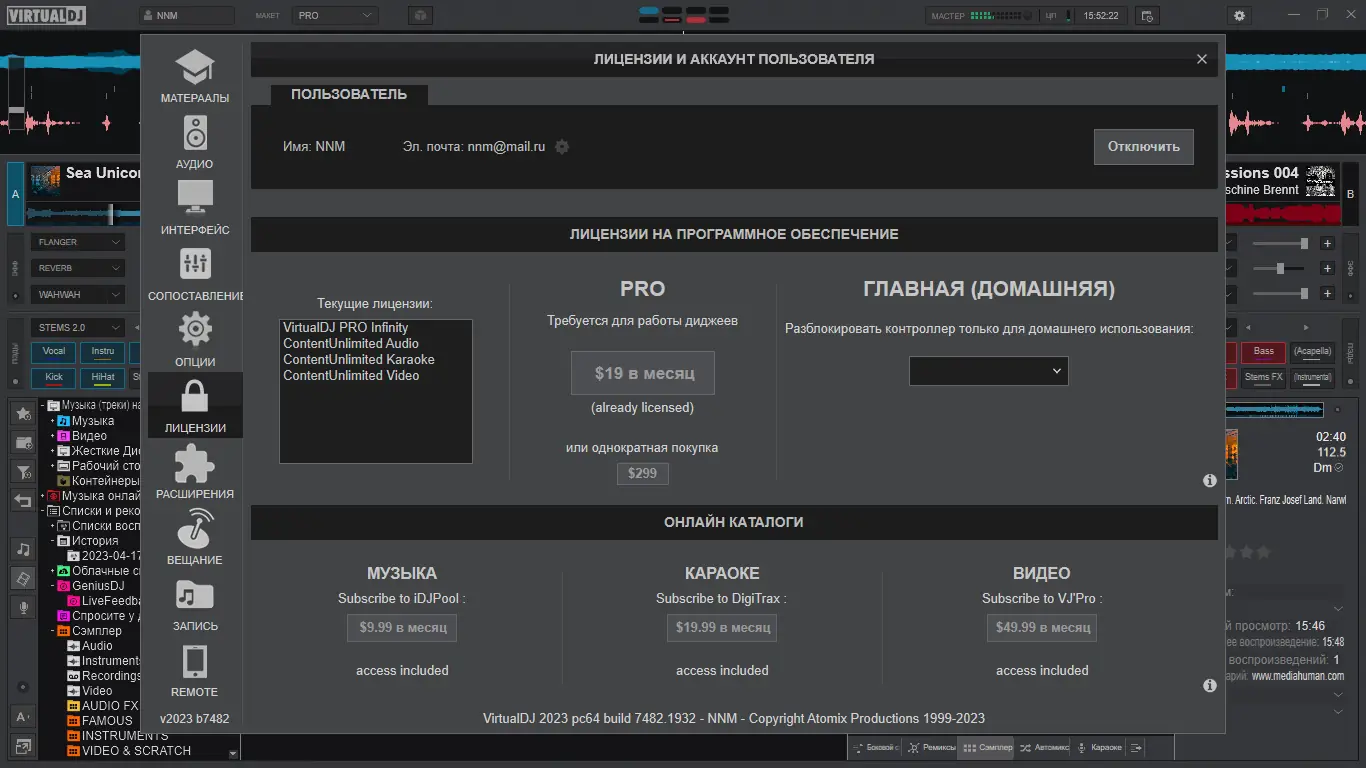Open the Remote phone section
Viewport: 1366px width, 768px height.
point(195,670)
